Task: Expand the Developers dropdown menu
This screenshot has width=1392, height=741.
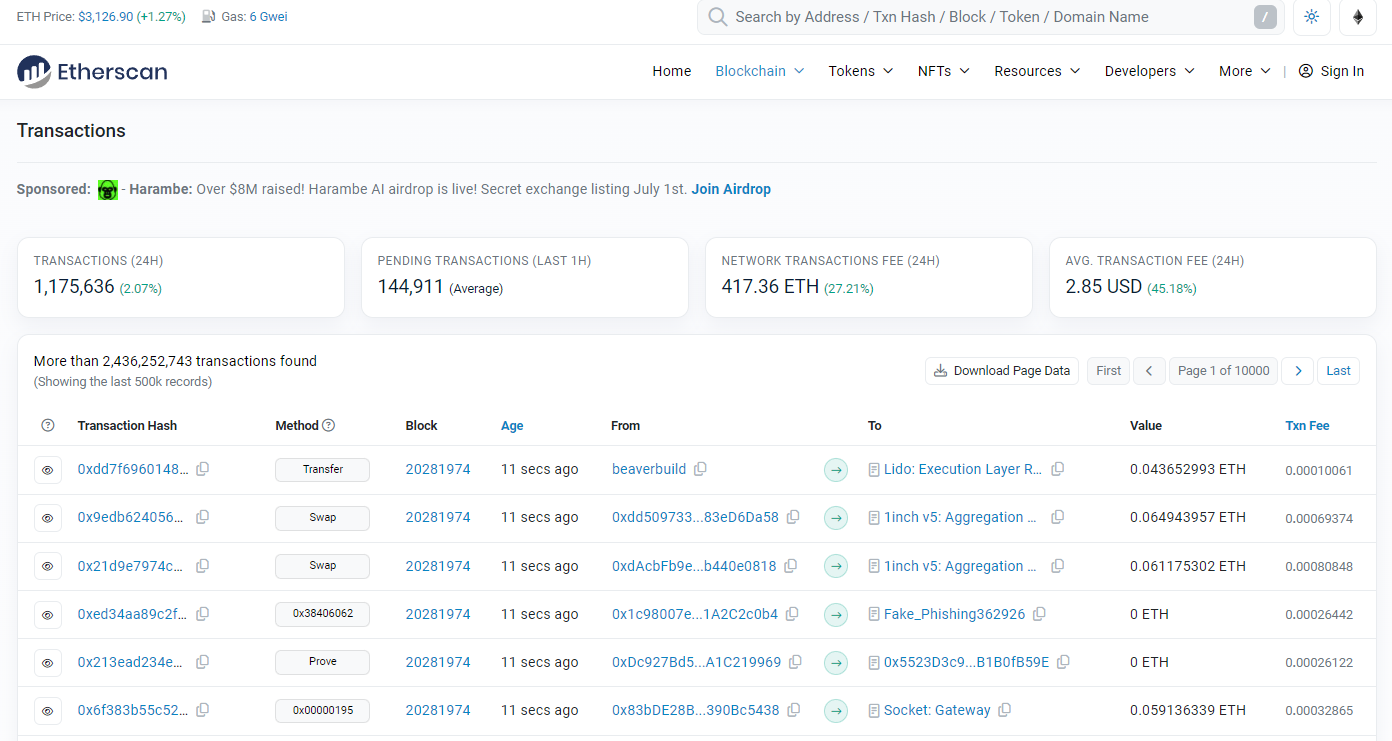Action: pyautogui.click(x=1149, y=71)
